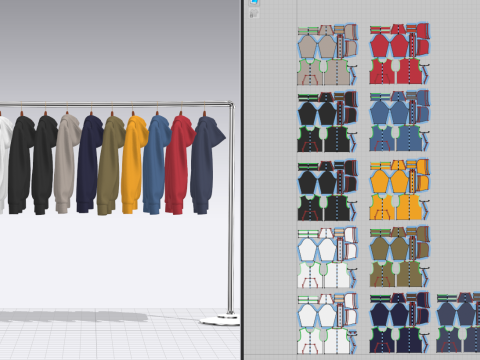Select the white pattern set beside the olive set

(x=327, y=258)
